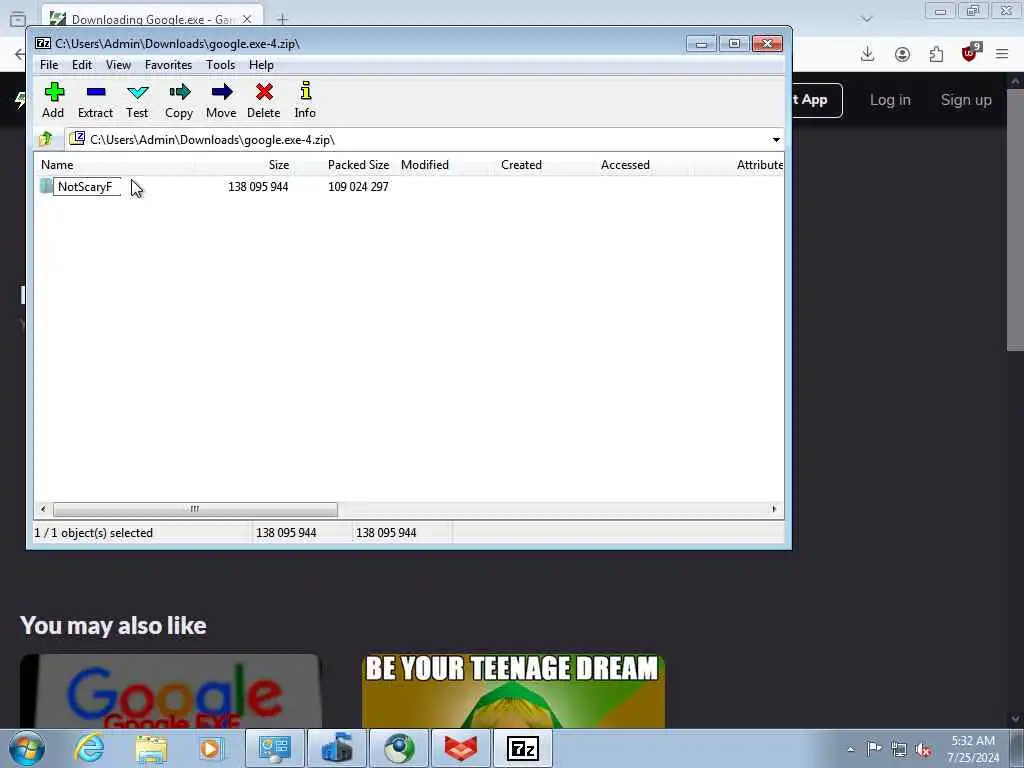Run the Test archive tool

point(137,99)
